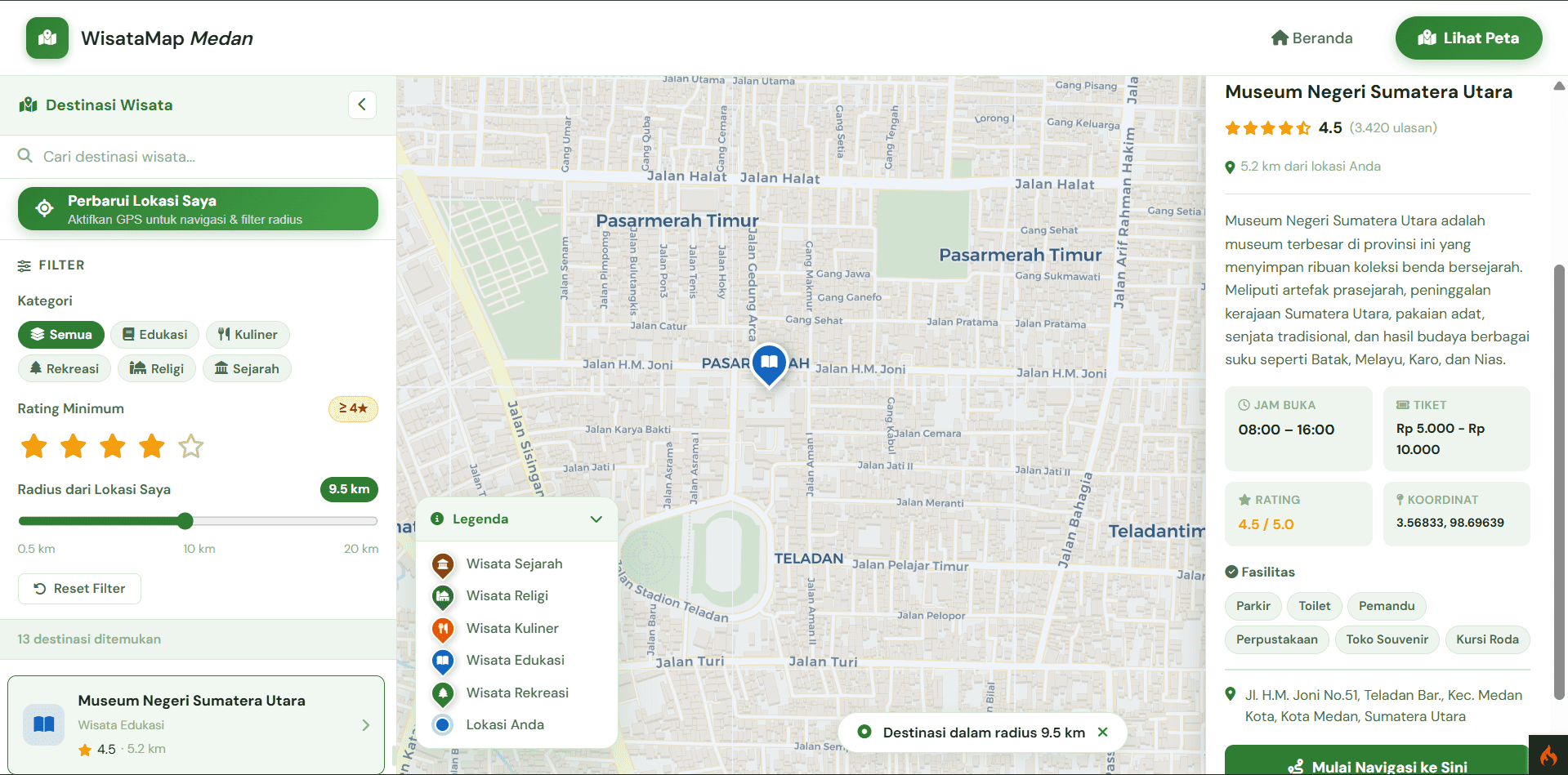Click Perbarui Lokasi Saya button
The height and width of the screenshot is (775, 1568).
tap(198, 209)
